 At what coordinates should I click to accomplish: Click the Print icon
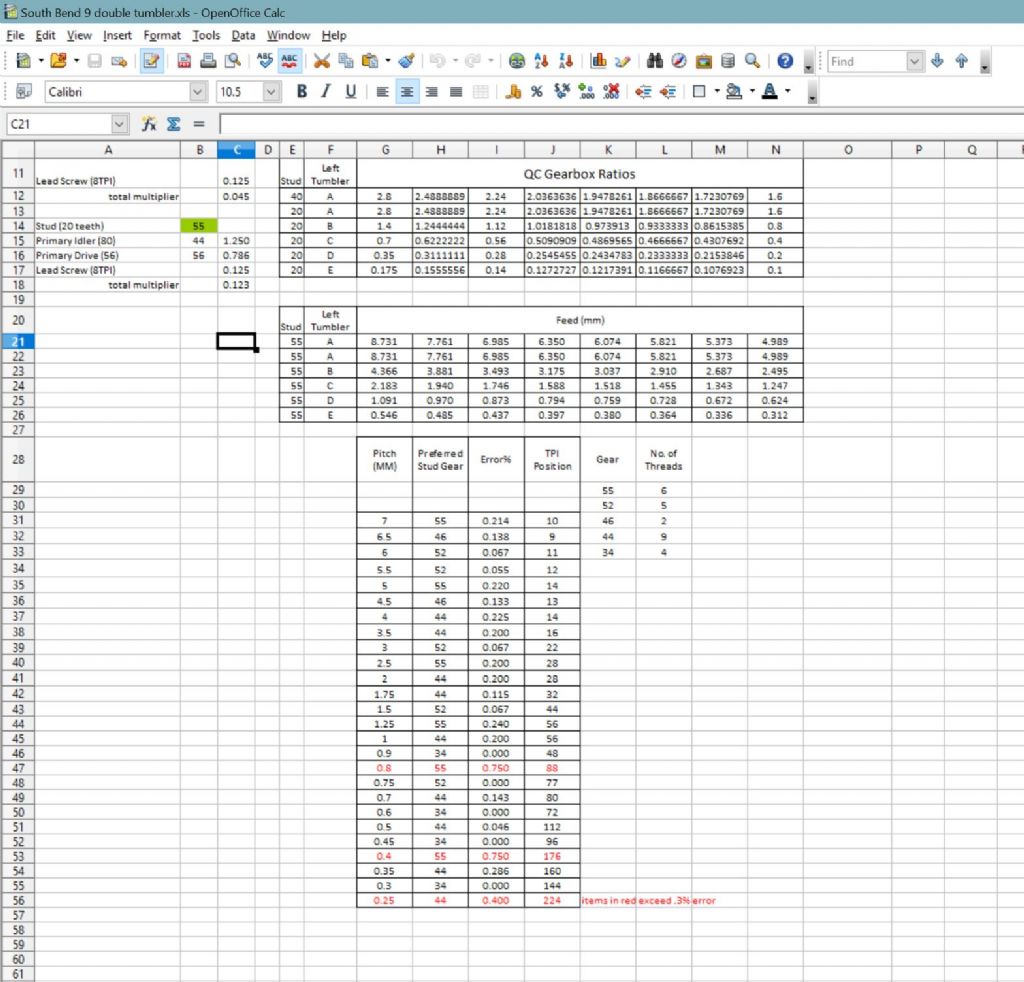point(208,61)
